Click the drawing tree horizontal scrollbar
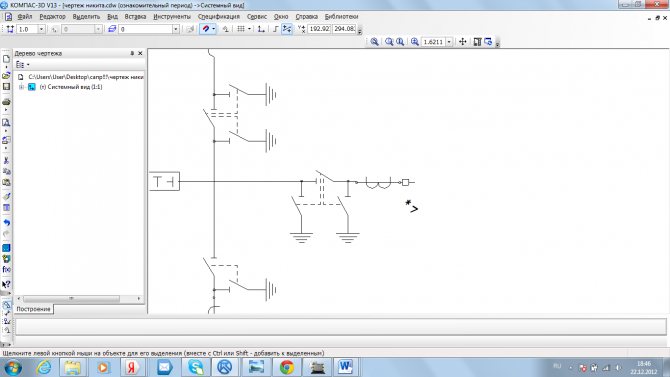This screenshot has height=377, width=670. (x=79, y=298)
